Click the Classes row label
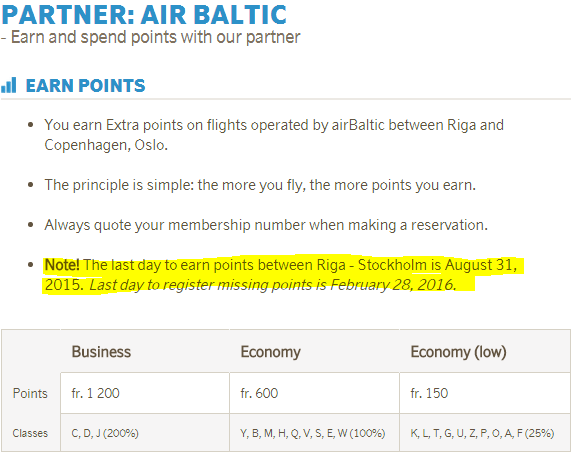 point(30,433)
